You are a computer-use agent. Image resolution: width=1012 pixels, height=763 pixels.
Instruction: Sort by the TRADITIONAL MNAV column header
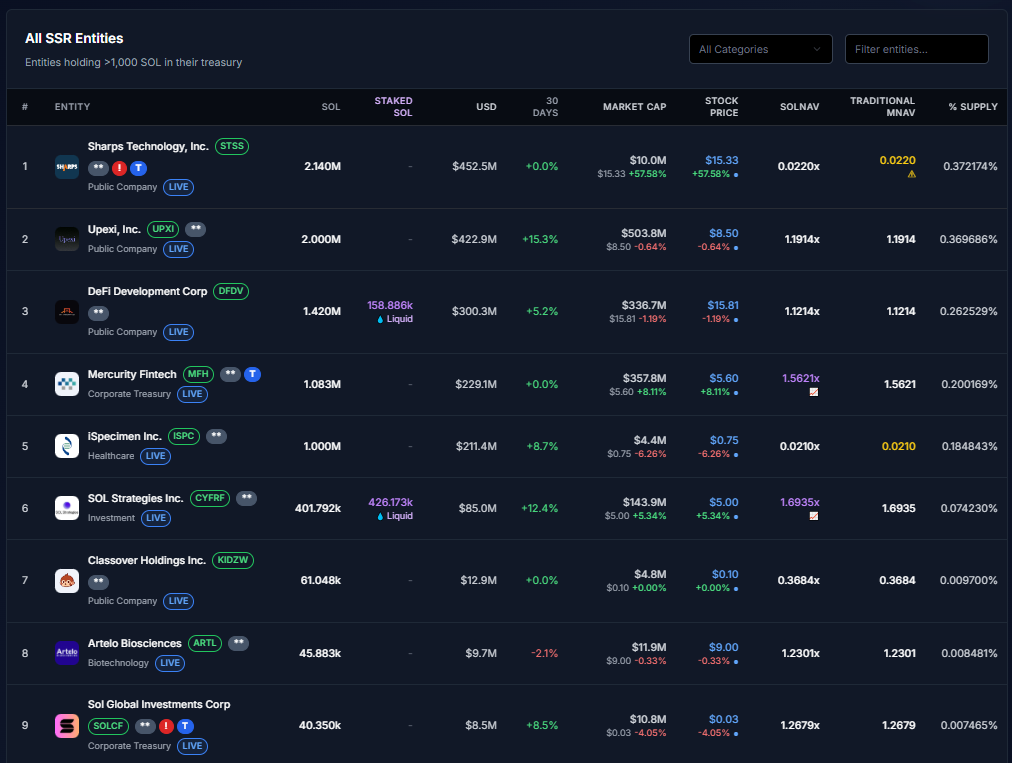pos(882,107)
